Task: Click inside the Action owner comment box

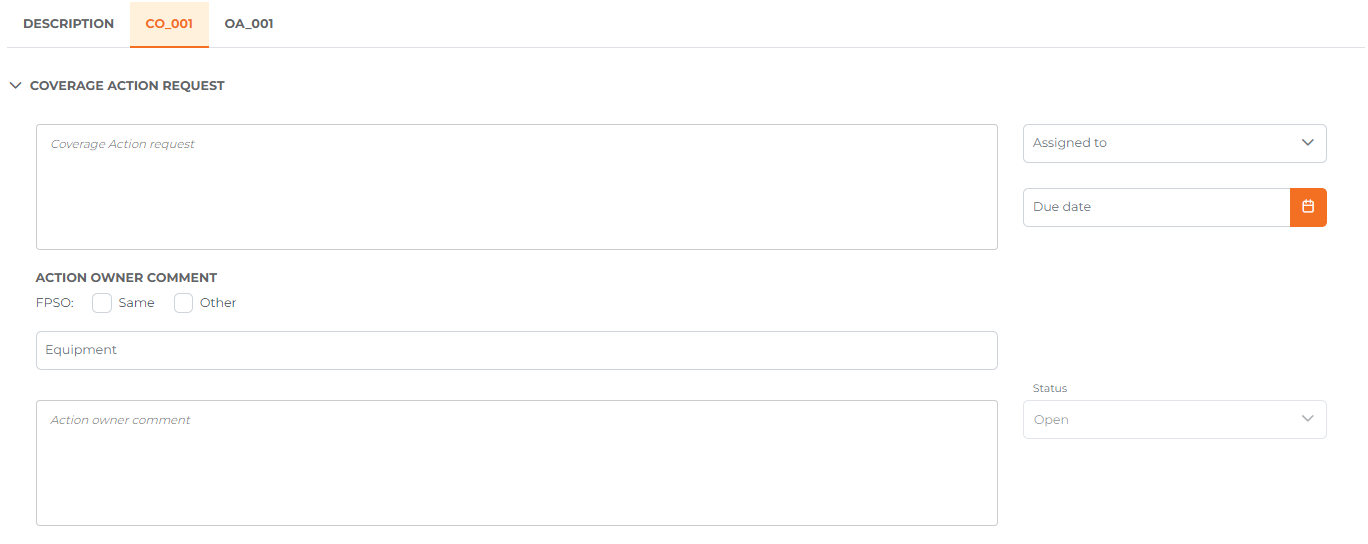Action: 517,463
